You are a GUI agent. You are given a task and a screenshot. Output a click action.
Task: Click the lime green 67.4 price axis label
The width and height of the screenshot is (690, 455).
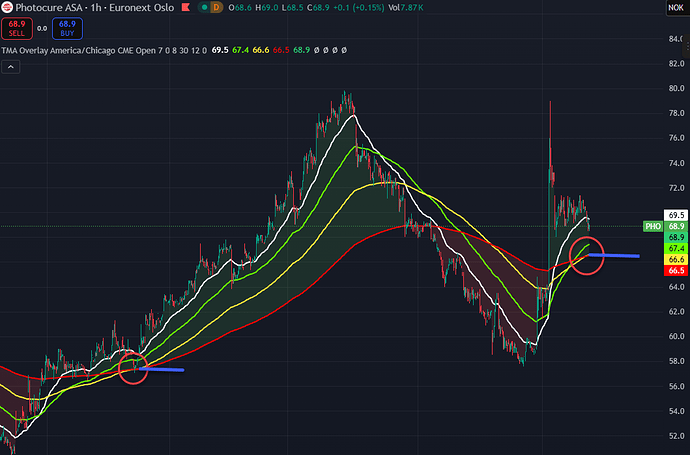click(x=675, y=248)
